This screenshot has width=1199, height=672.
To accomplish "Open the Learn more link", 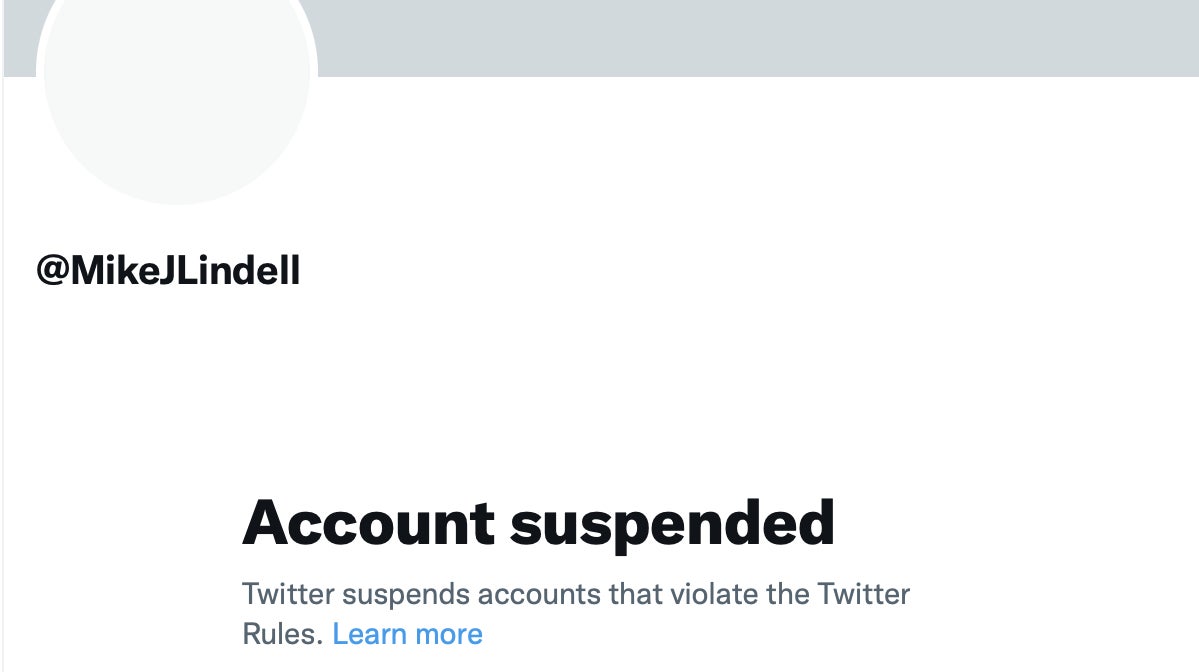I will point(407,633).
